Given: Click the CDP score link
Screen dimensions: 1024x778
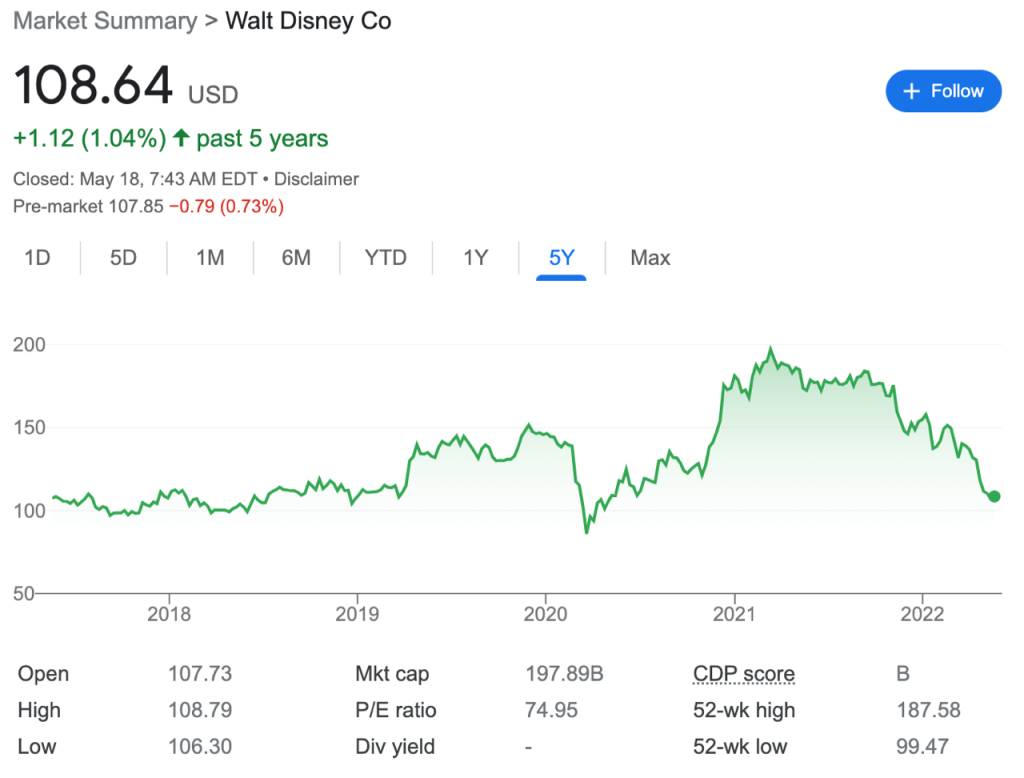Looking at the screenshot, I should [744, 674].
